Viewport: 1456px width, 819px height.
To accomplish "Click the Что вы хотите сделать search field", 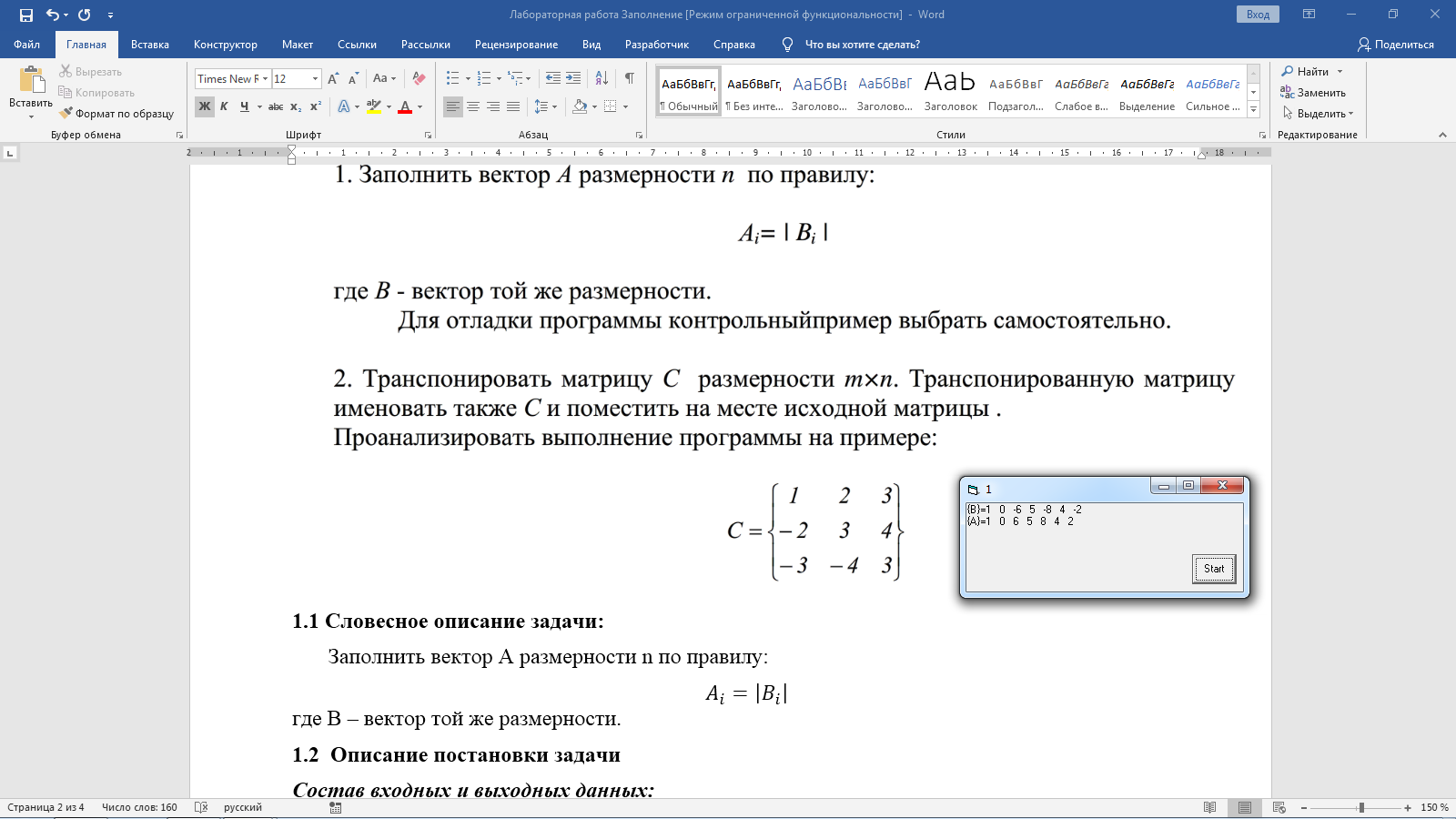I will (x=862, y=45).
